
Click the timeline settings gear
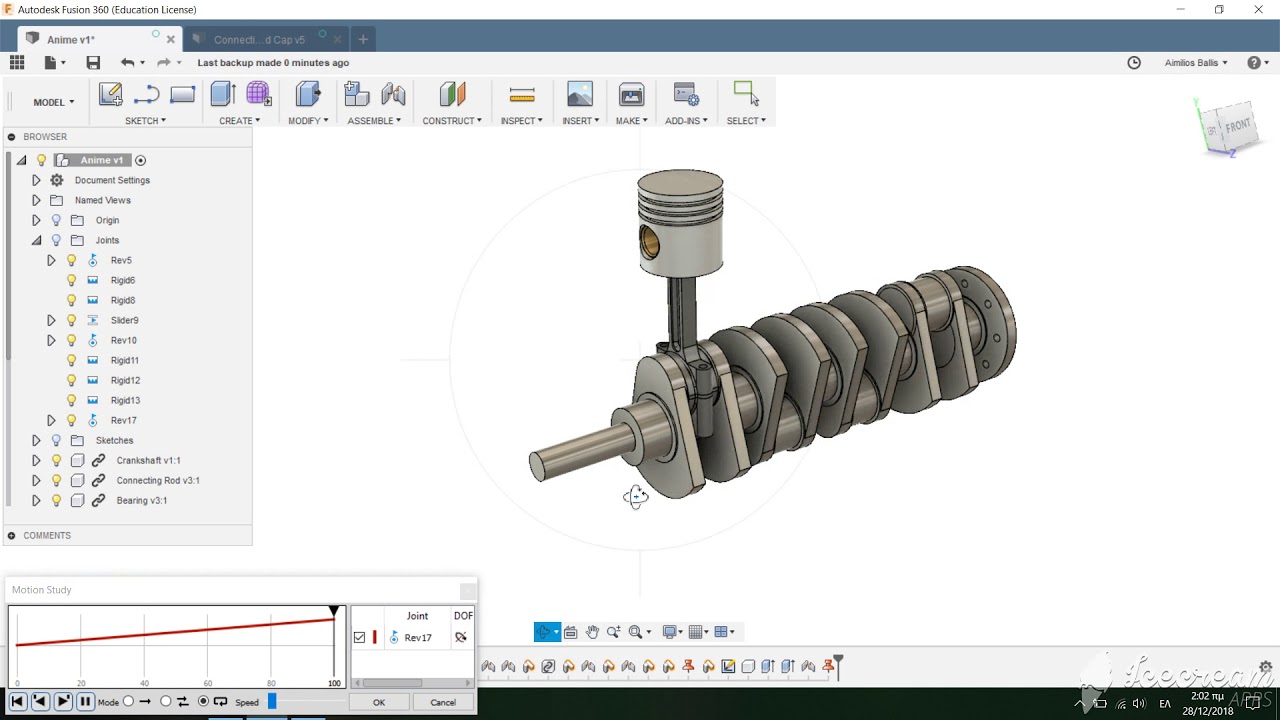1265,666
